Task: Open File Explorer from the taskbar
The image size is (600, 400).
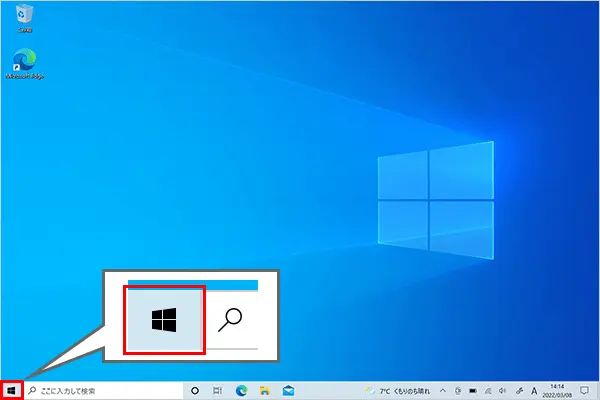Action: pyautogui.click(x=265, y=391)
